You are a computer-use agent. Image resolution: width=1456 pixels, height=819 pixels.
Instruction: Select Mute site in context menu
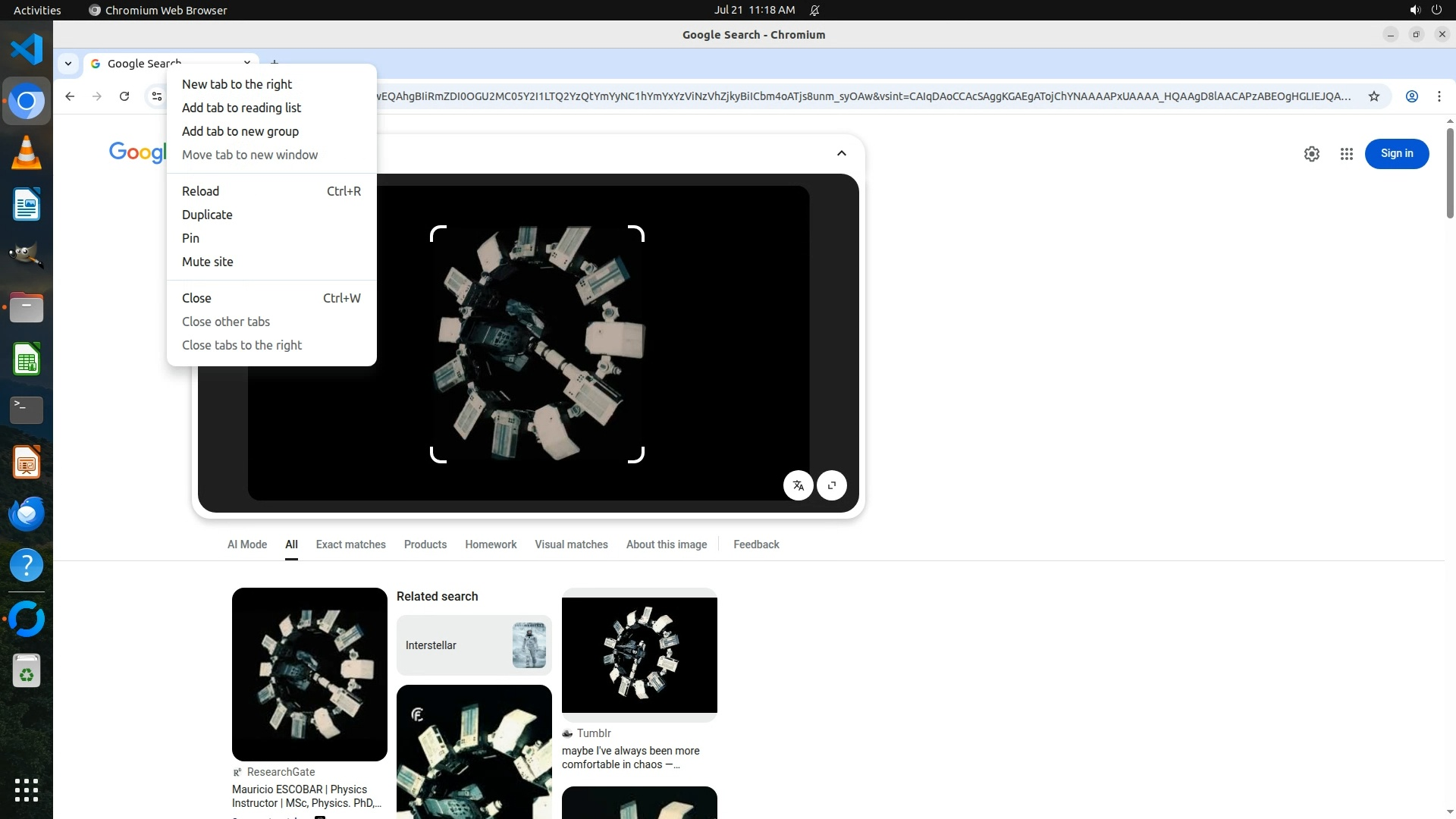(x=207, y=262)
